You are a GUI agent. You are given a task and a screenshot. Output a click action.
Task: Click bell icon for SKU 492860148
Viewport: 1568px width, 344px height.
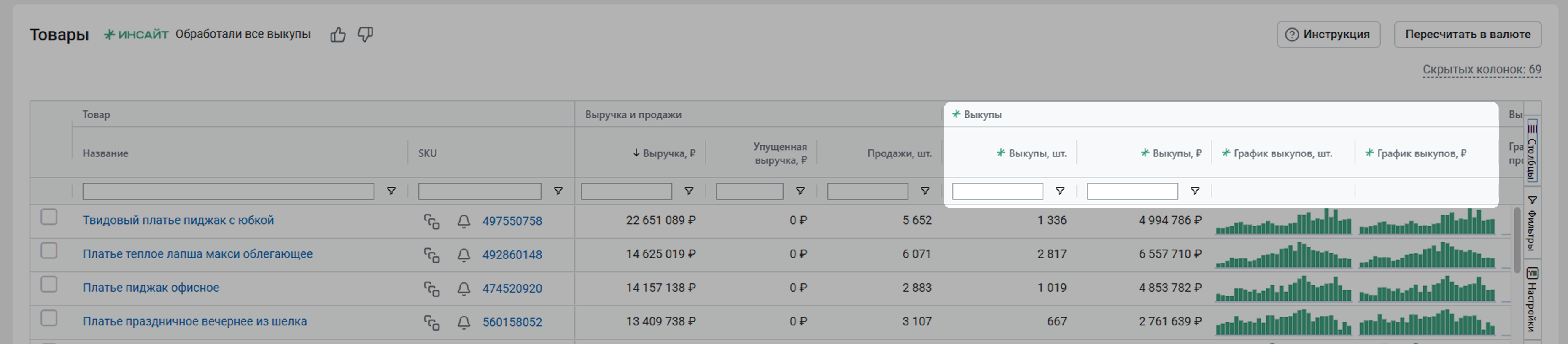(463, 255)
